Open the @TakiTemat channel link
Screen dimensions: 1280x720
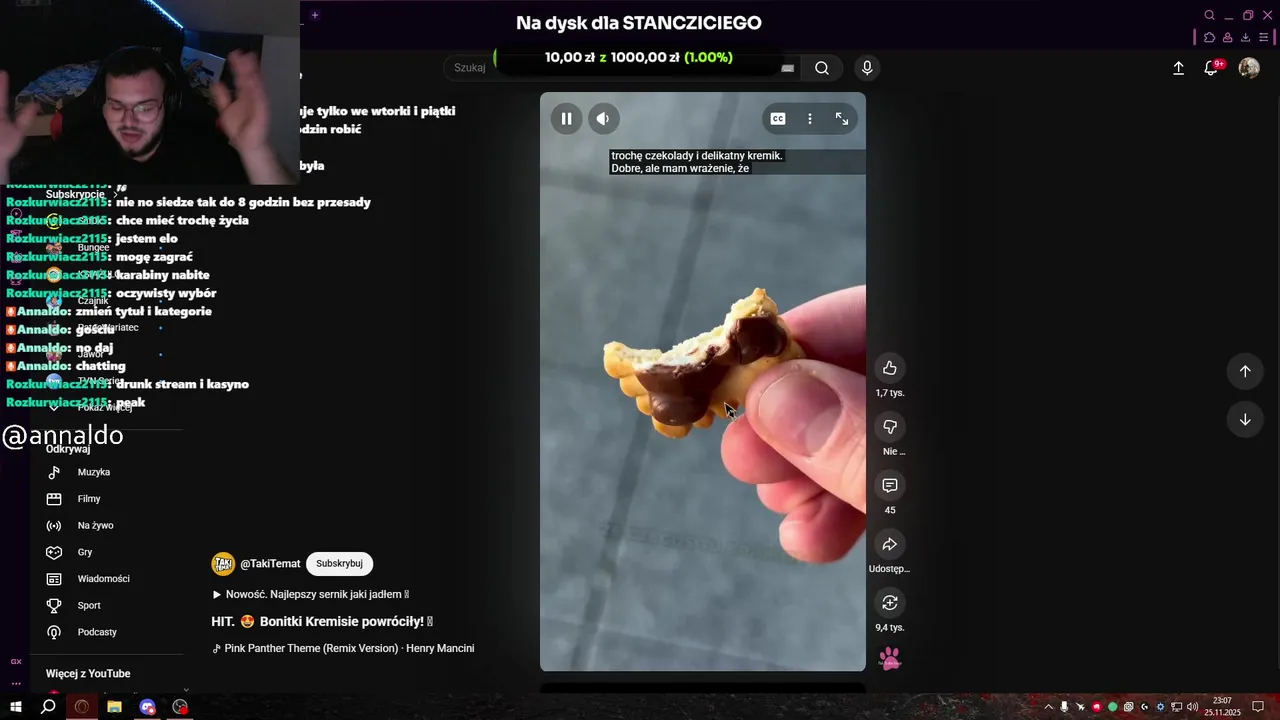[x=270, y=564]
